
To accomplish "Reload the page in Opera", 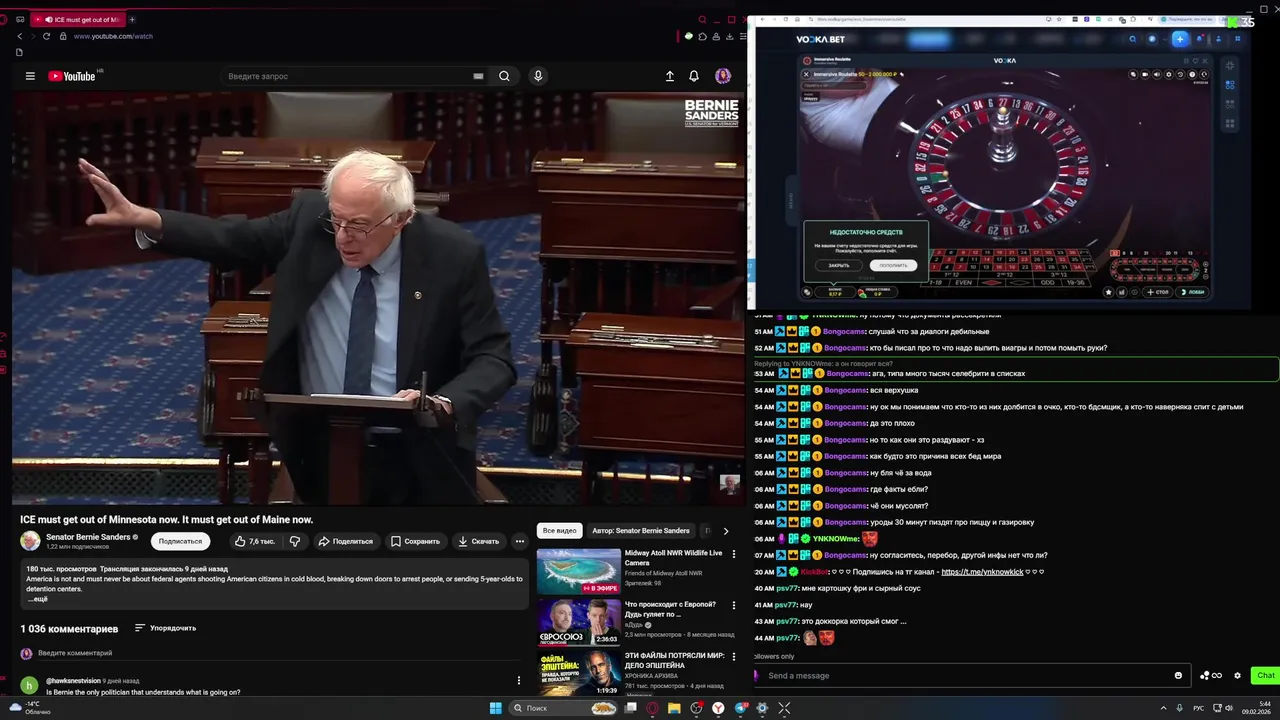I will pos(46,36).
